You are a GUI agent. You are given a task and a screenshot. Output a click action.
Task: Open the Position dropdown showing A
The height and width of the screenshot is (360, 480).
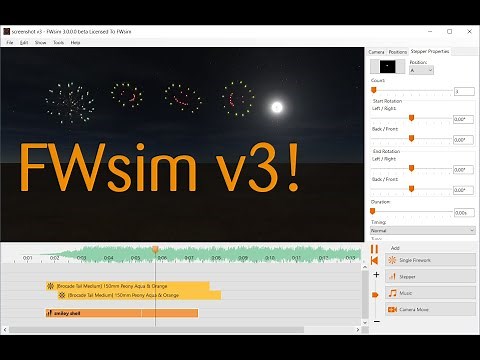coord(421,70)
